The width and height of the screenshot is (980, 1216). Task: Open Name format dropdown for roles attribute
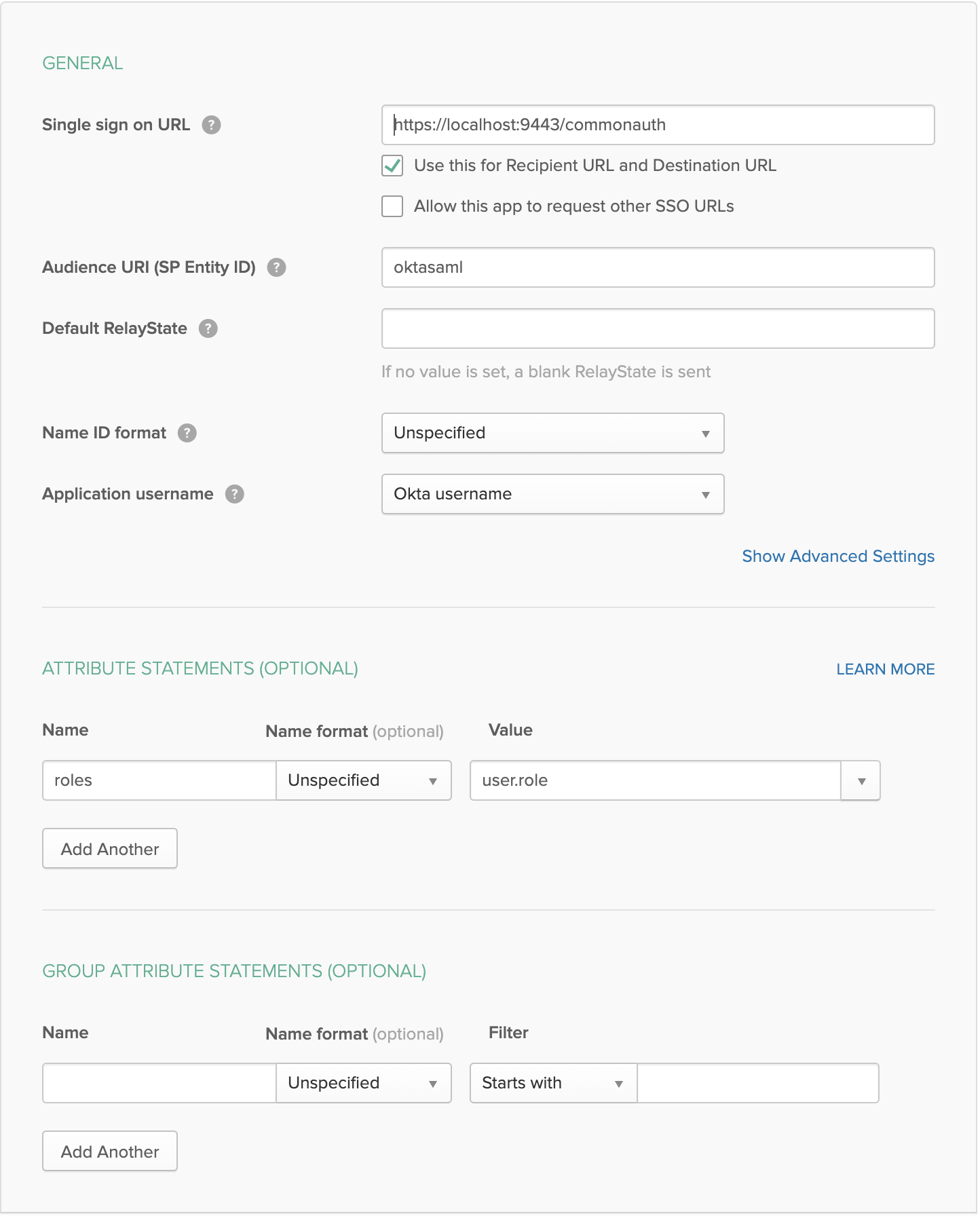click(364, 780)
